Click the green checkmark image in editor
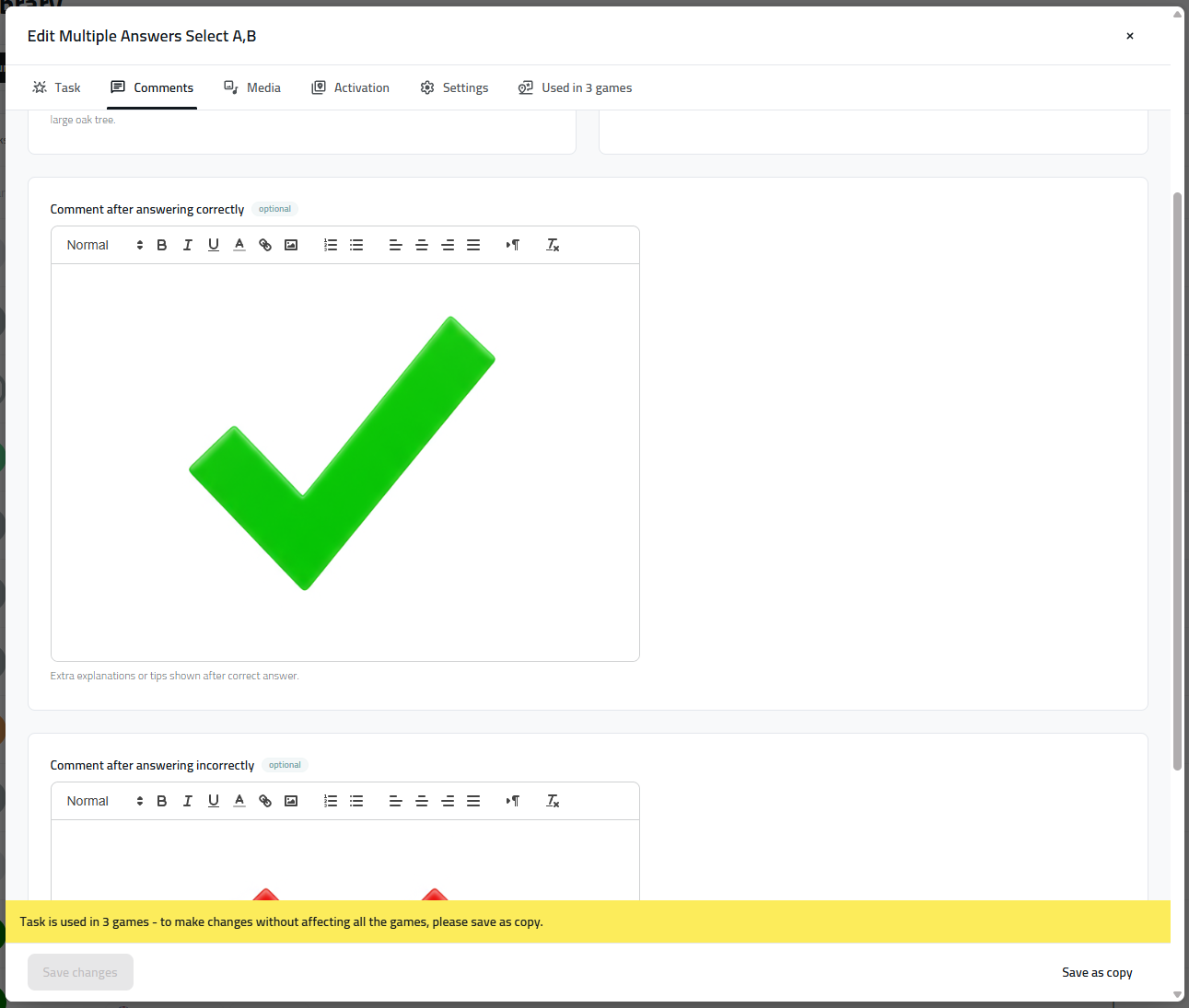The height and width of the screenshot is (1008, 1189). (343, 453)
